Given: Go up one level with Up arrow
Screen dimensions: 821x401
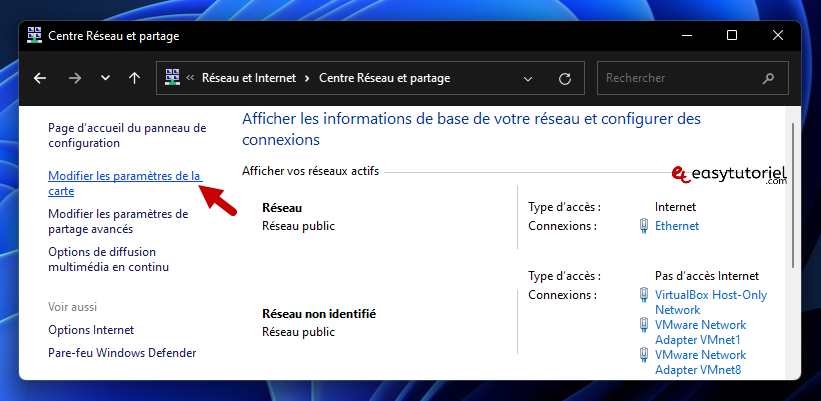Looking at the screenshot, I should point(135,79).
